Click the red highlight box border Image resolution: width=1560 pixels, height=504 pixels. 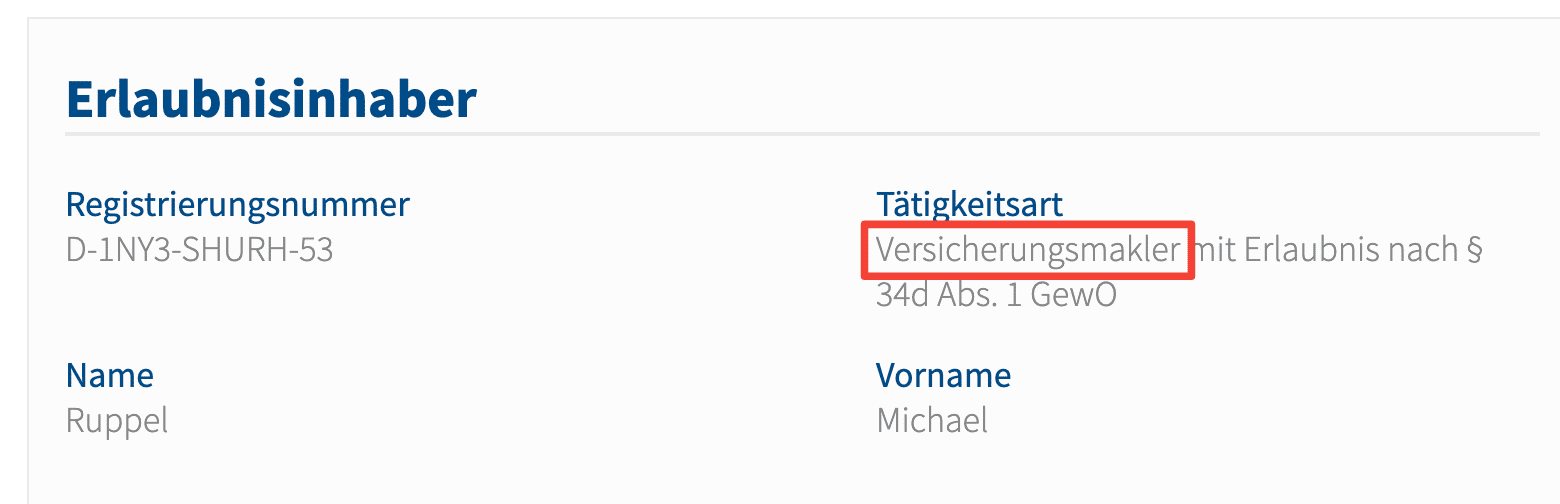(1028, 226)
